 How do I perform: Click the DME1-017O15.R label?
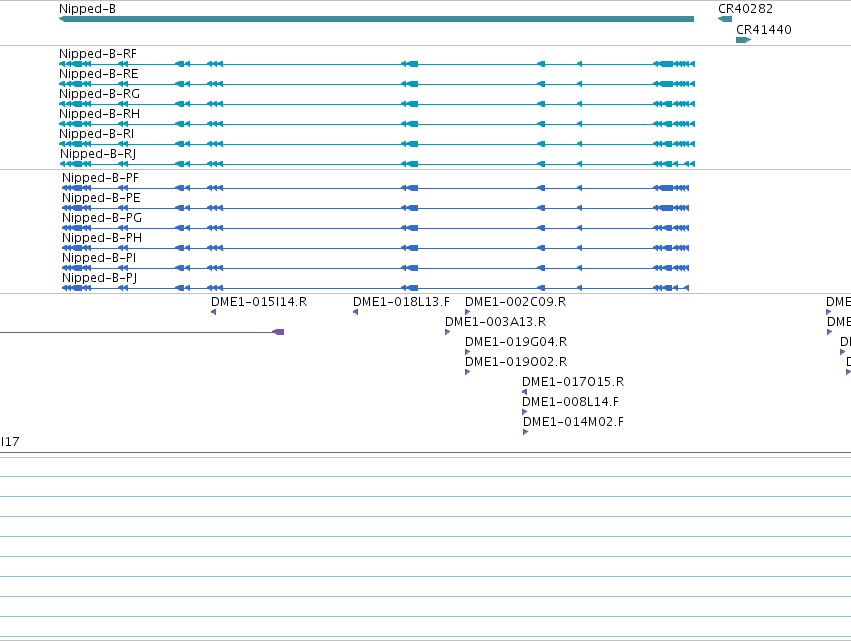(x=573, y=382)
